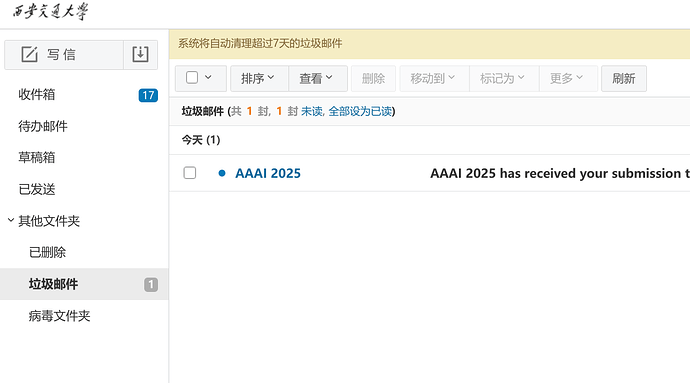Click the spam folder count badge 1
This screenshot has width=690, height=383.
click(151, 284)
